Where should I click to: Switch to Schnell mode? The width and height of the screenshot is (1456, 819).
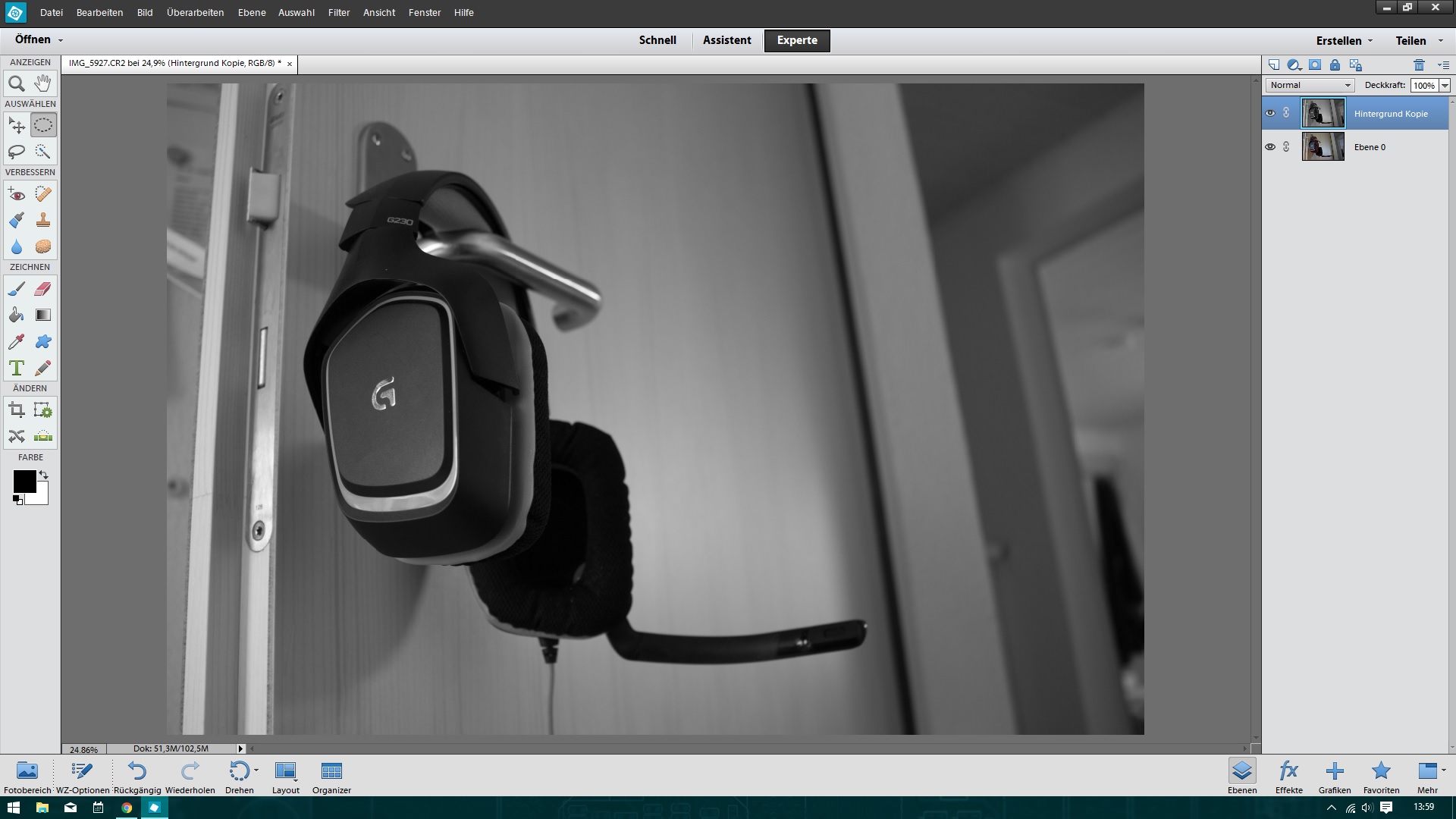click(x=657, y=40)
